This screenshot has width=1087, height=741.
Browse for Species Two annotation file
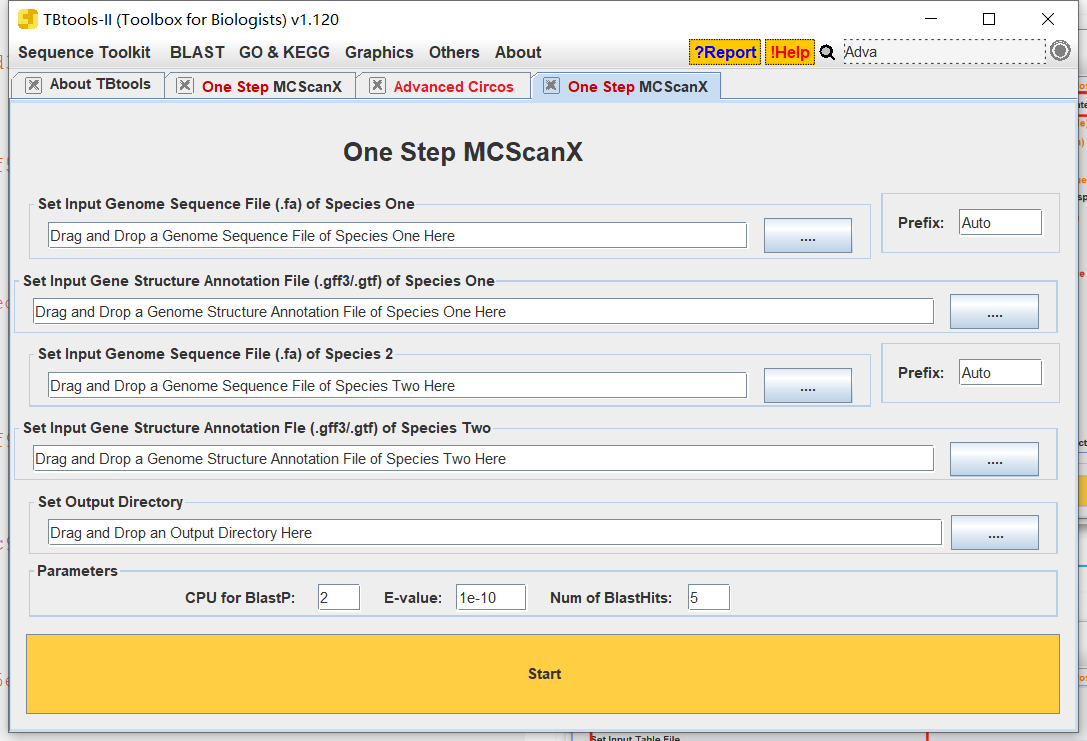coord(994,459)
